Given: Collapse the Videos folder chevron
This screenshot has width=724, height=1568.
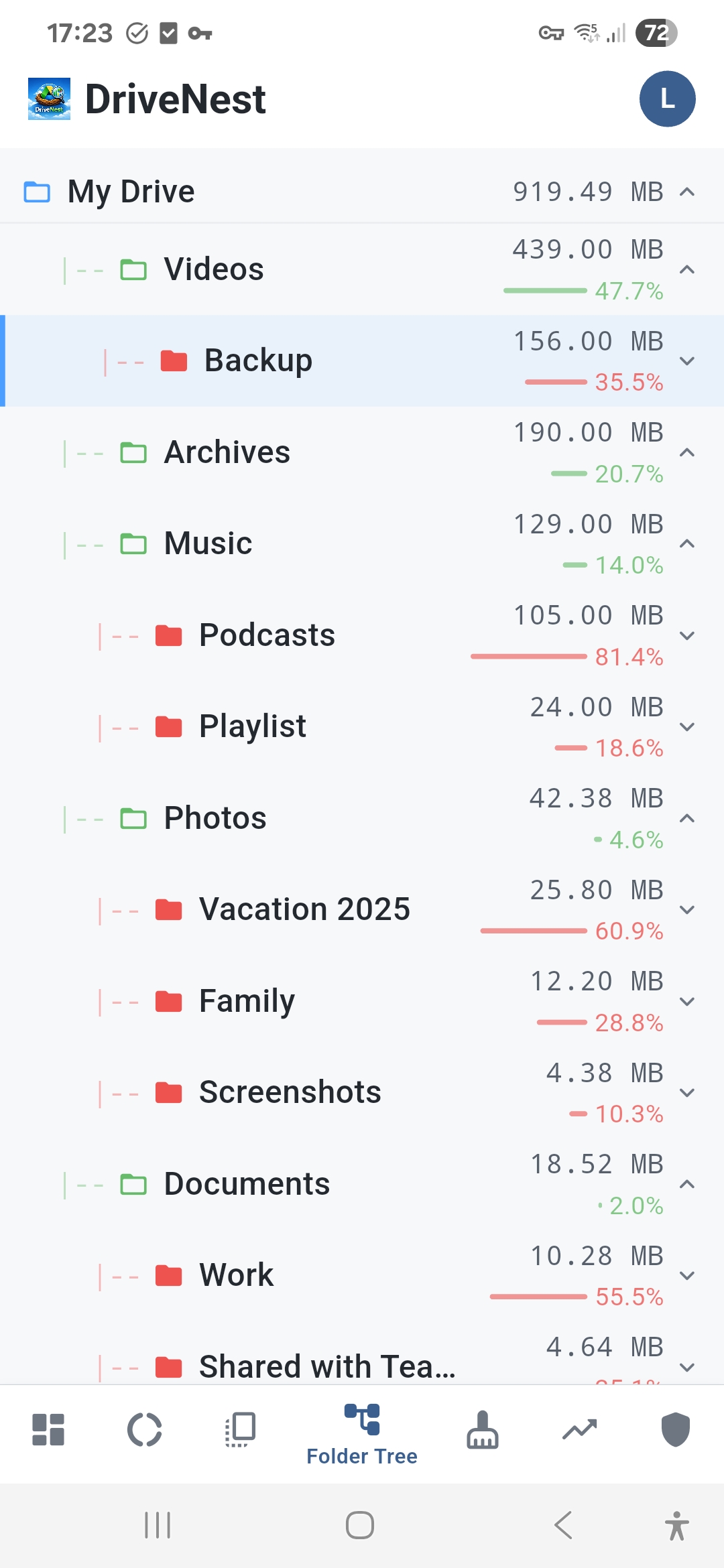Looking at the screenshot, I should (686, 270).
